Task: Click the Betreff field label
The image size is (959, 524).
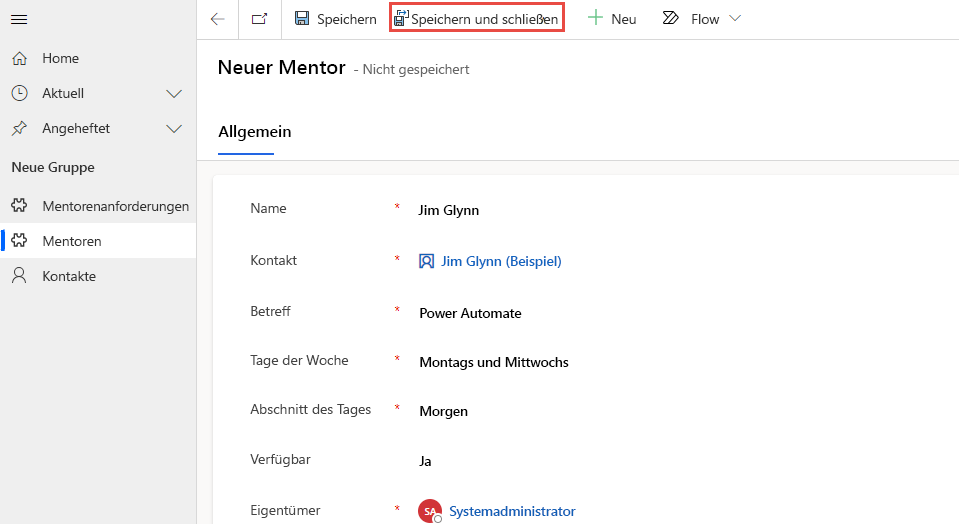Action: (270, 311)
